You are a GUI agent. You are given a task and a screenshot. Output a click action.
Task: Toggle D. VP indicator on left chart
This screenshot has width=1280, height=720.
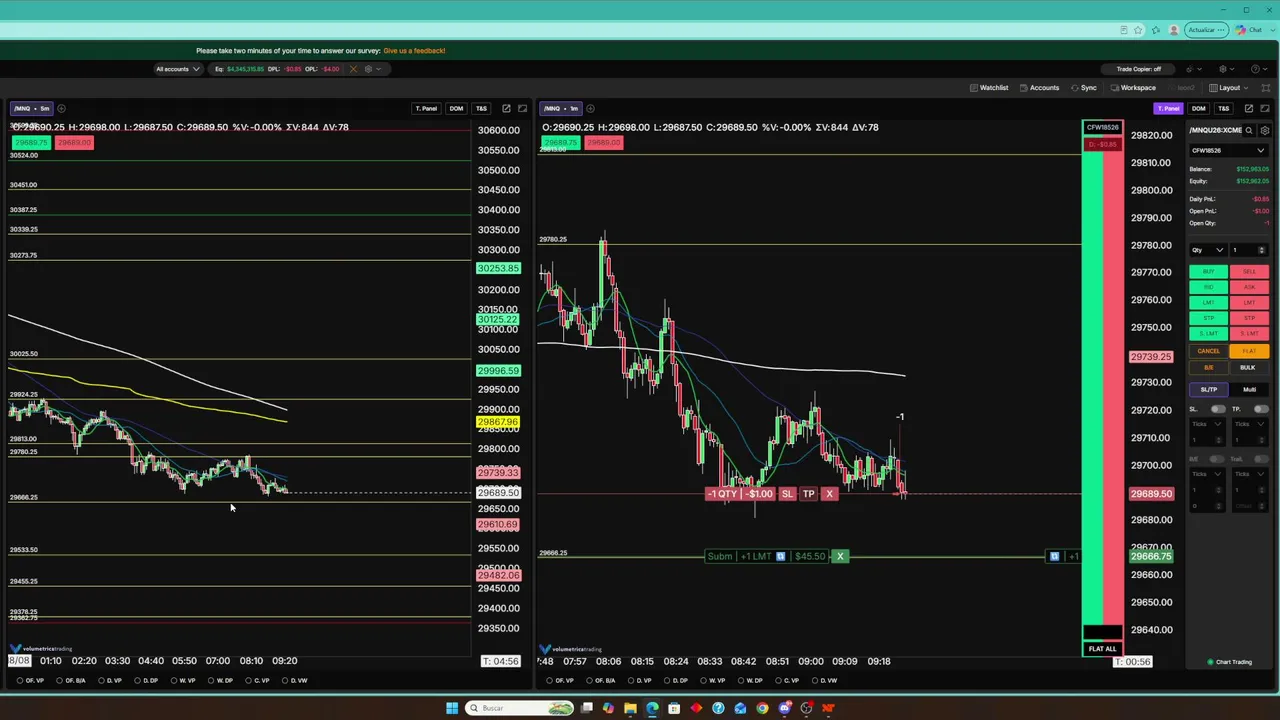(x=109, y=681)
